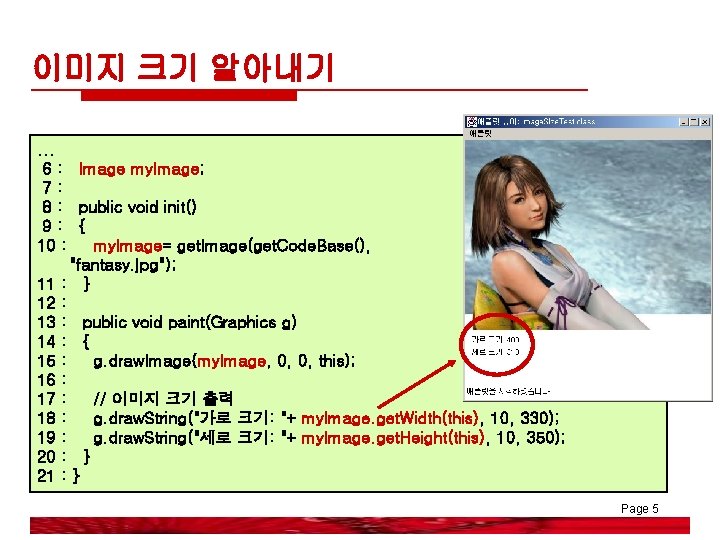Image resolution: width=720 pixels, height=540 pixels.
Task: Click the applet viewer title bar
Action: click(x=588, y=122)
